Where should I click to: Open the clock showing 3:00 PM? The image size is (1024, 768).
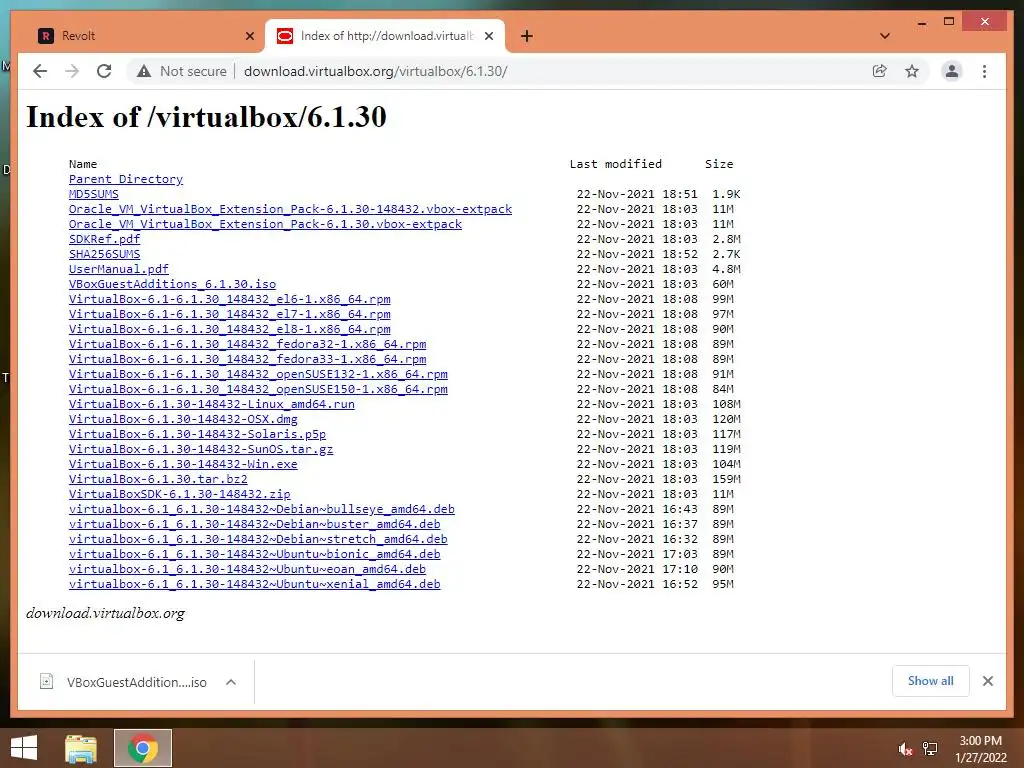pyautogui.click(x=981, y=749)
